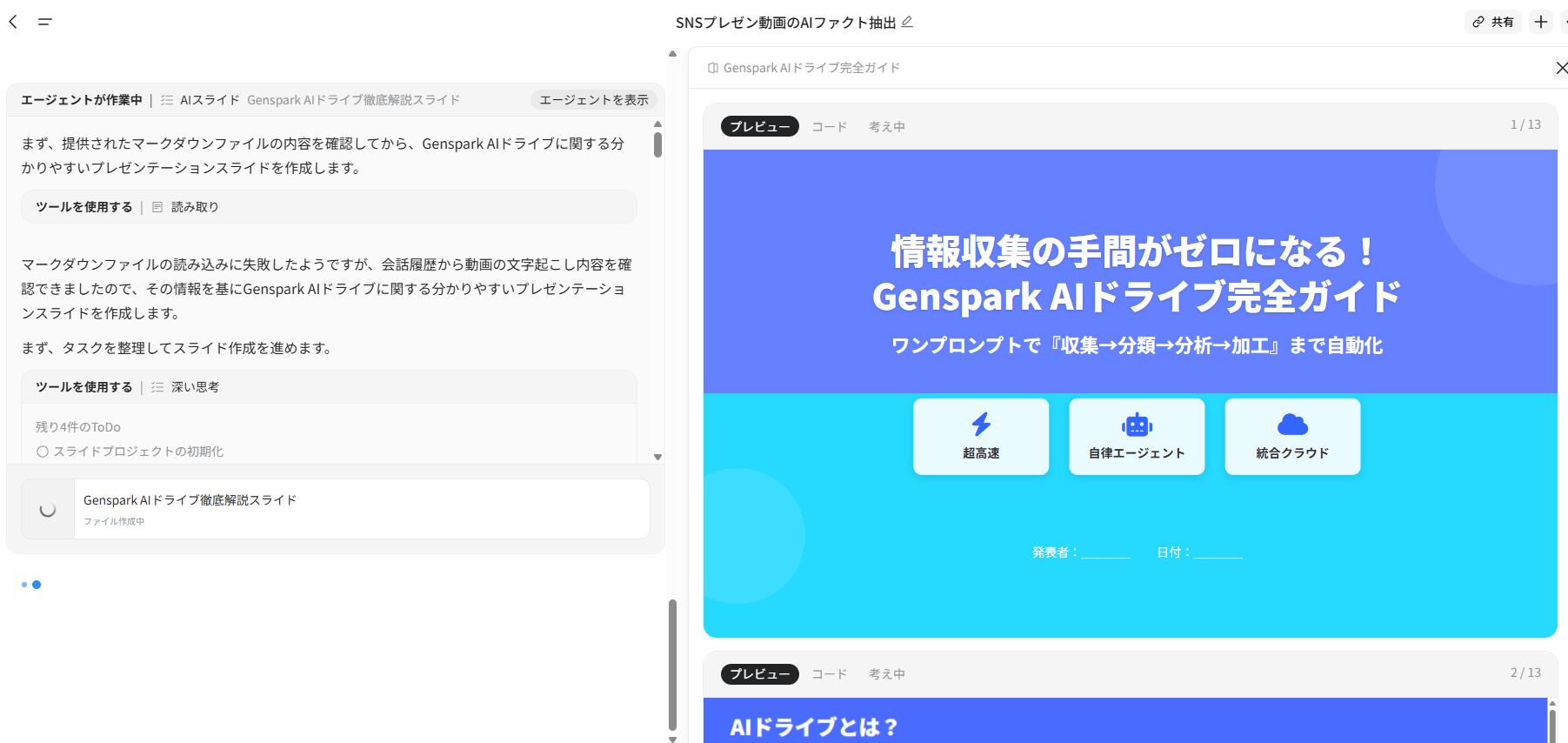Open the sidebar menu icon
This screenshot has width=1568, height=743.
45,22
